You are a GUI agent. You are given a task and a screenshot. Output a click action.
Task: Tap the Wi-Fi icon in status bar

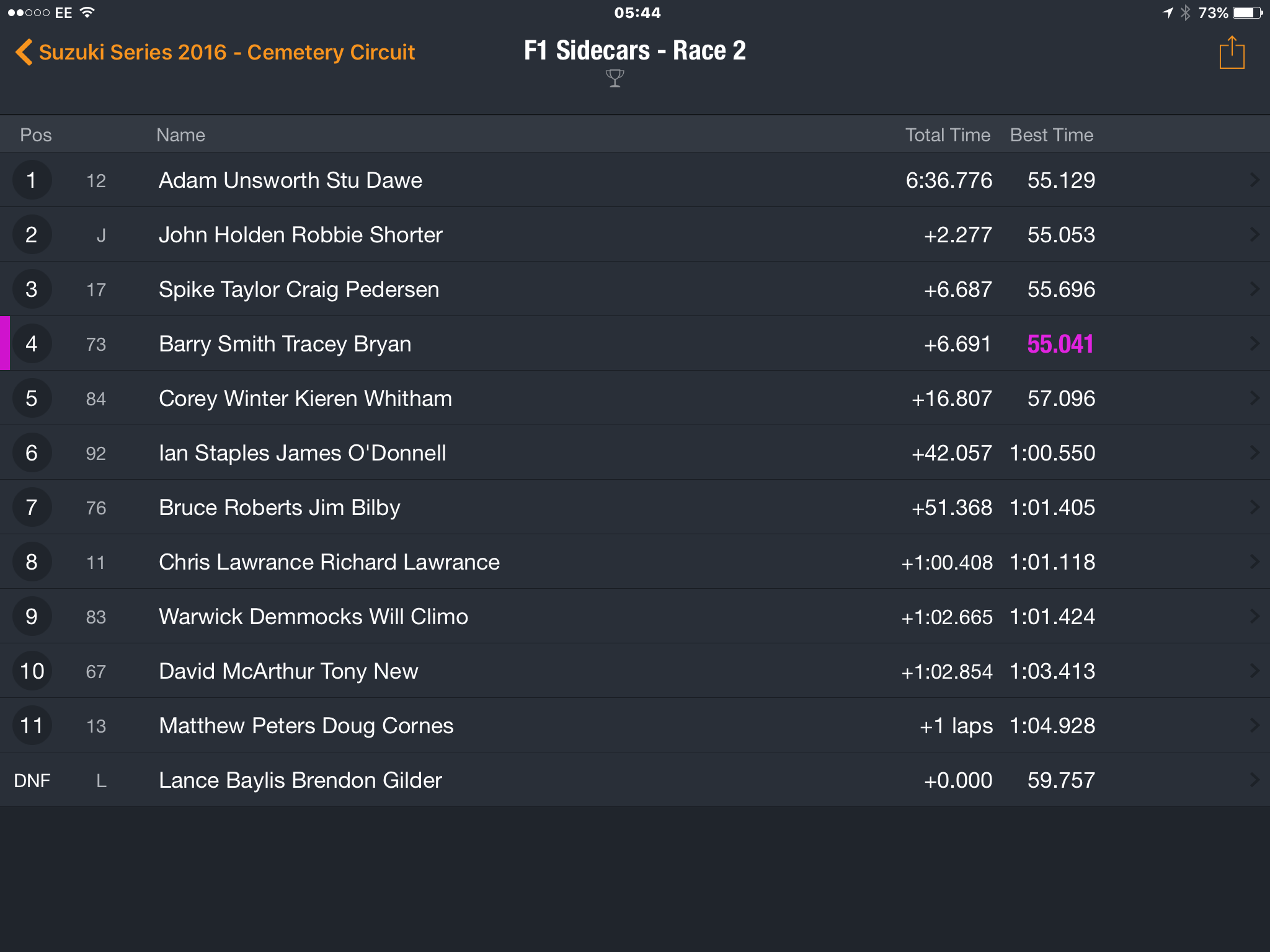[87, 12]
